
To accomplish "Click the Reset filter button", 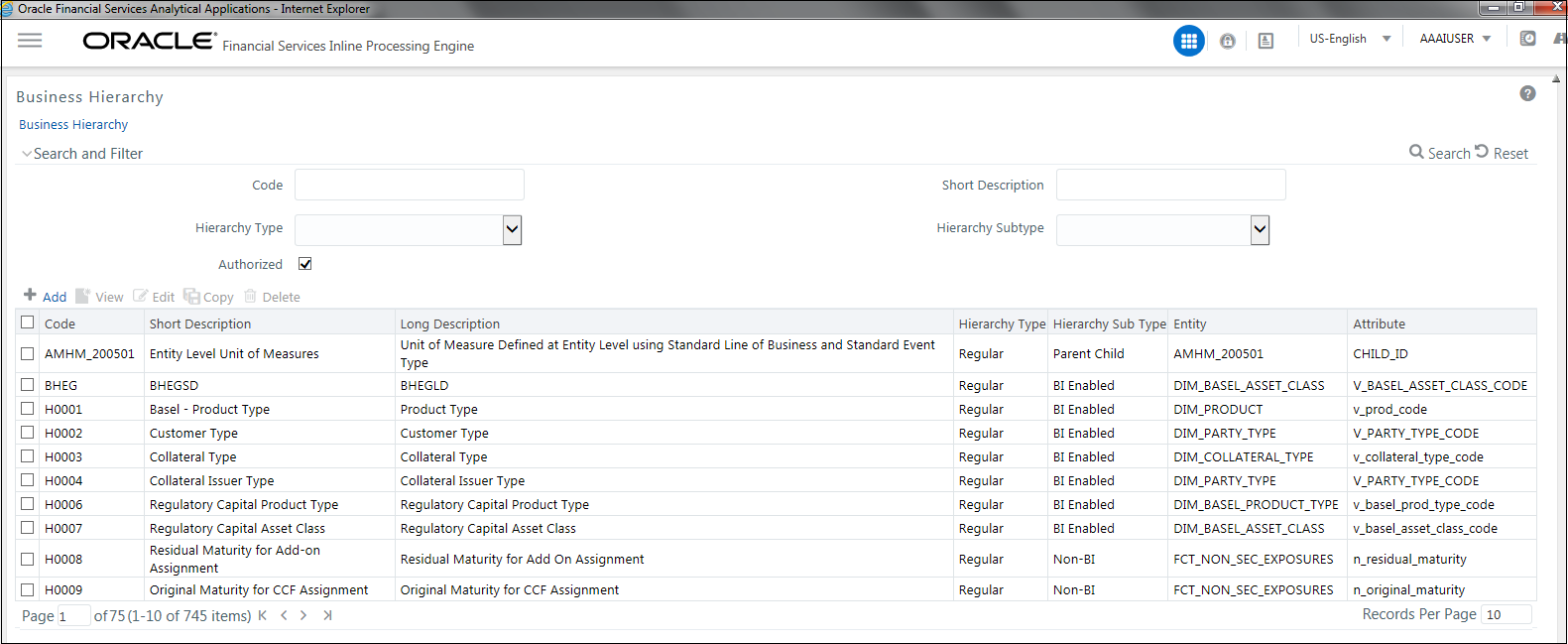I will pos(1502,153).
